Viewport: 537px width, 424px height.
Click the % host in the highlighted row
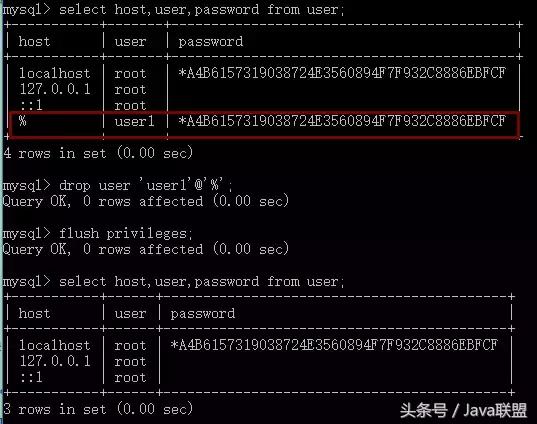coord(23,121)
